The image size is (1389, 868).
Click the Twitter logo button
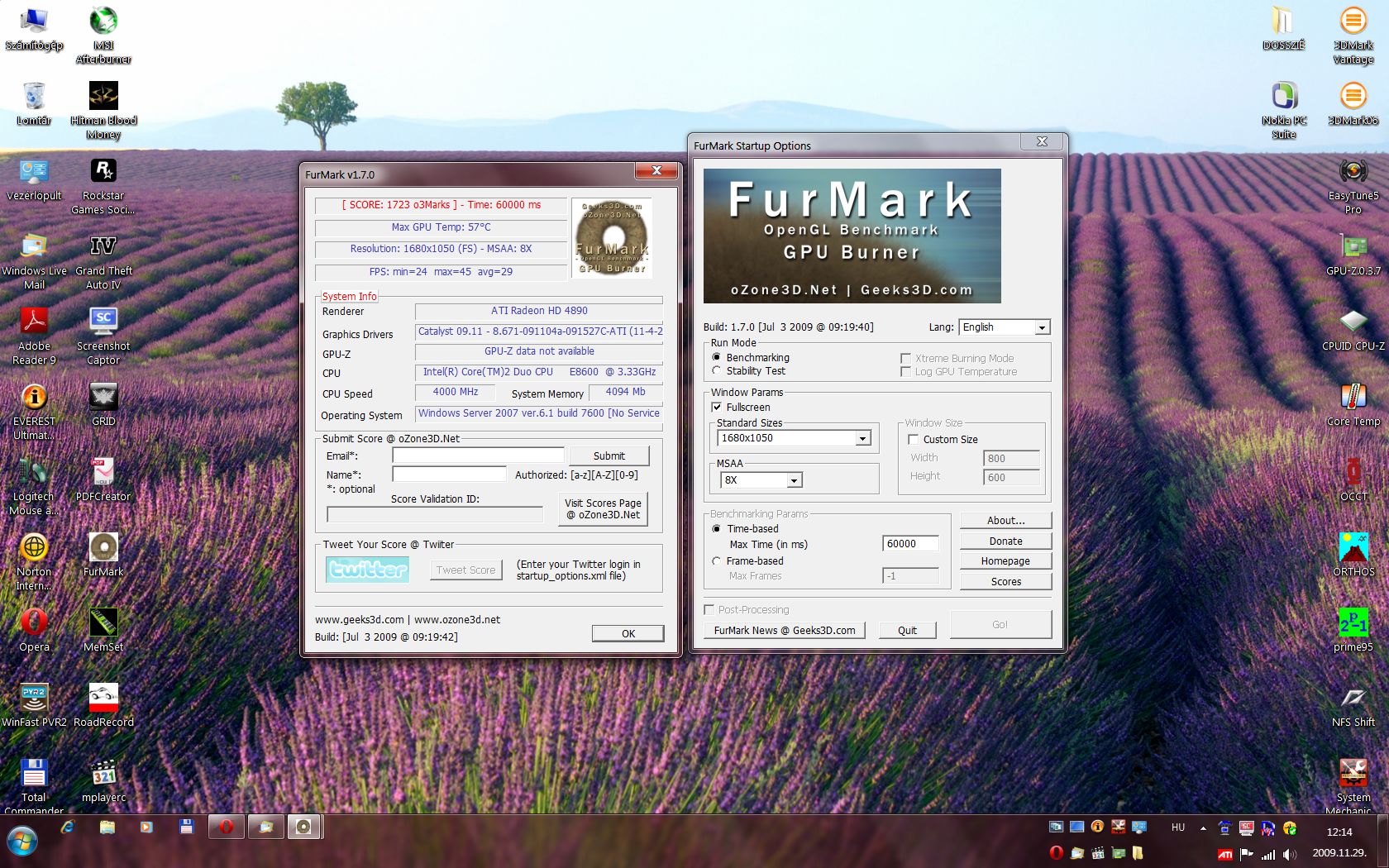[x=367, y=569]
